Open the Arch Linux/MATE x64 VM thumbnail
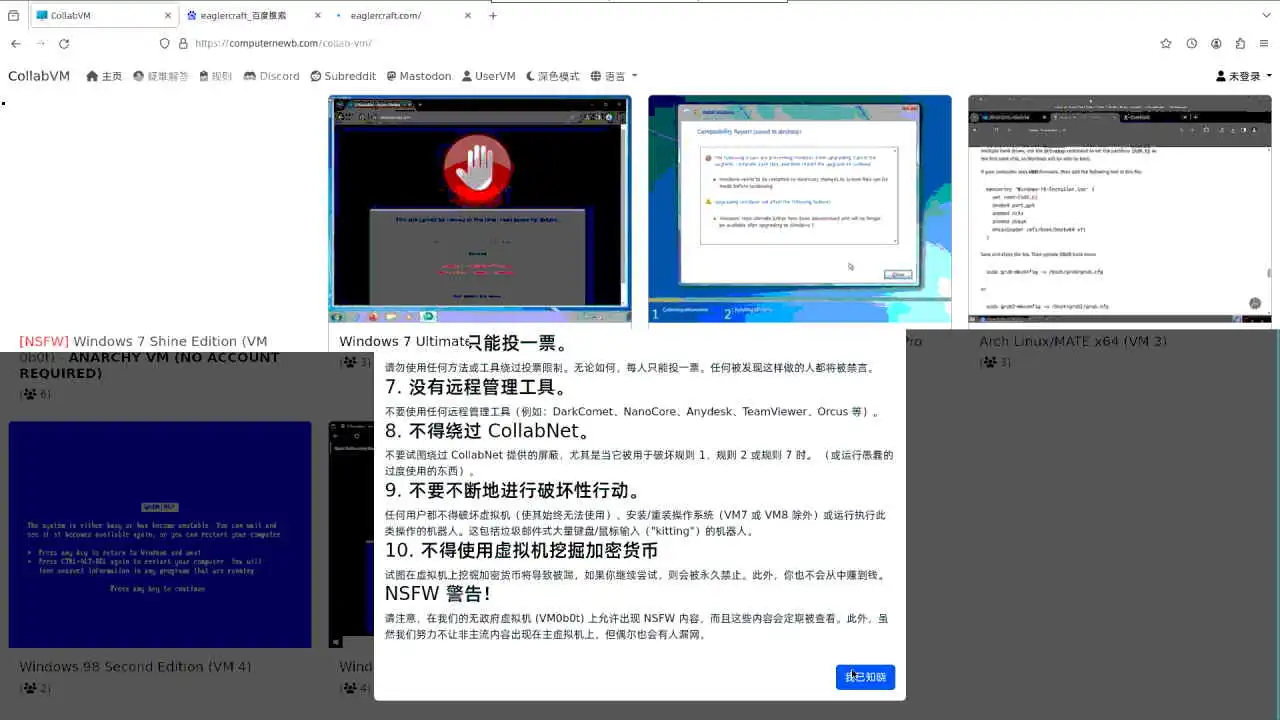The height and width of the screenshot is (720, 1280). [1120, 209]
